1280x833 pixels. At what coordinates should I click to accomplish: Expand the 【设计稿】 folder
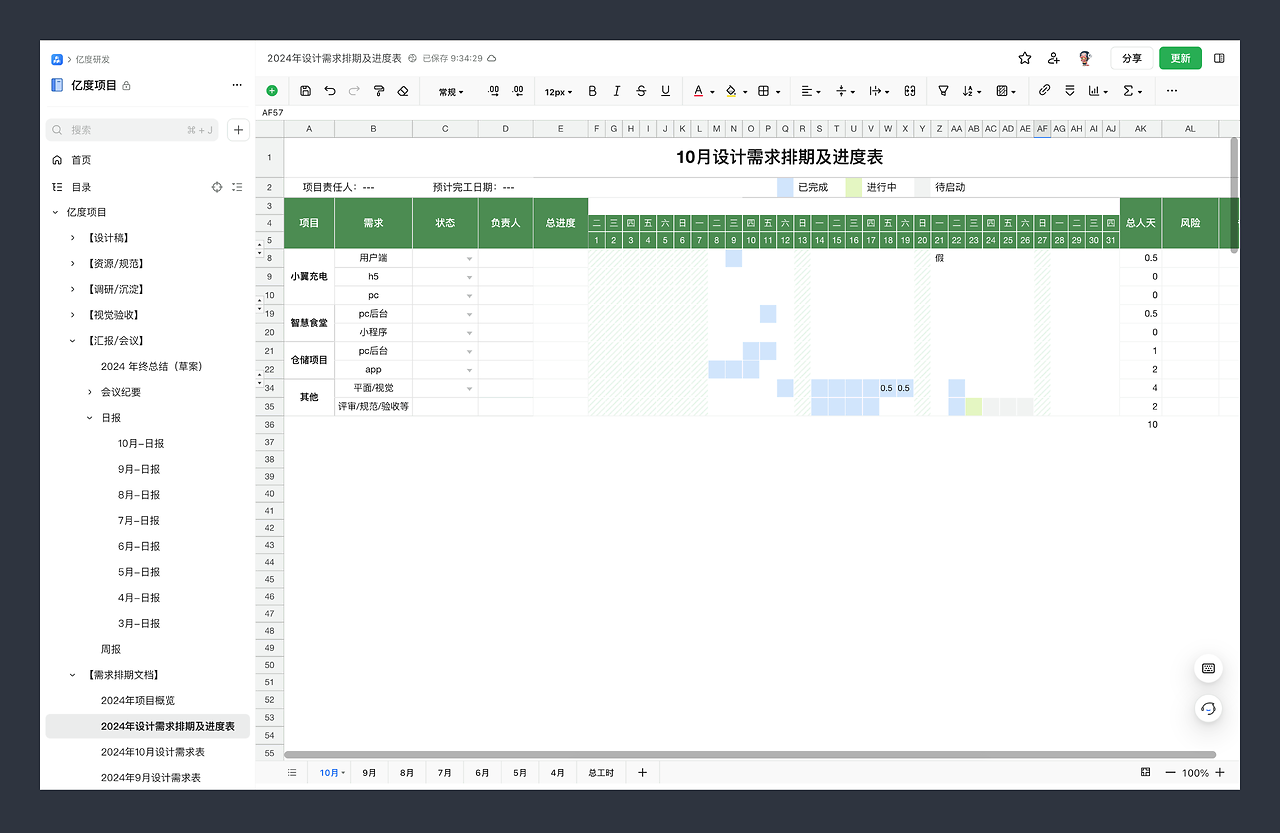click(x=73, y=238)
